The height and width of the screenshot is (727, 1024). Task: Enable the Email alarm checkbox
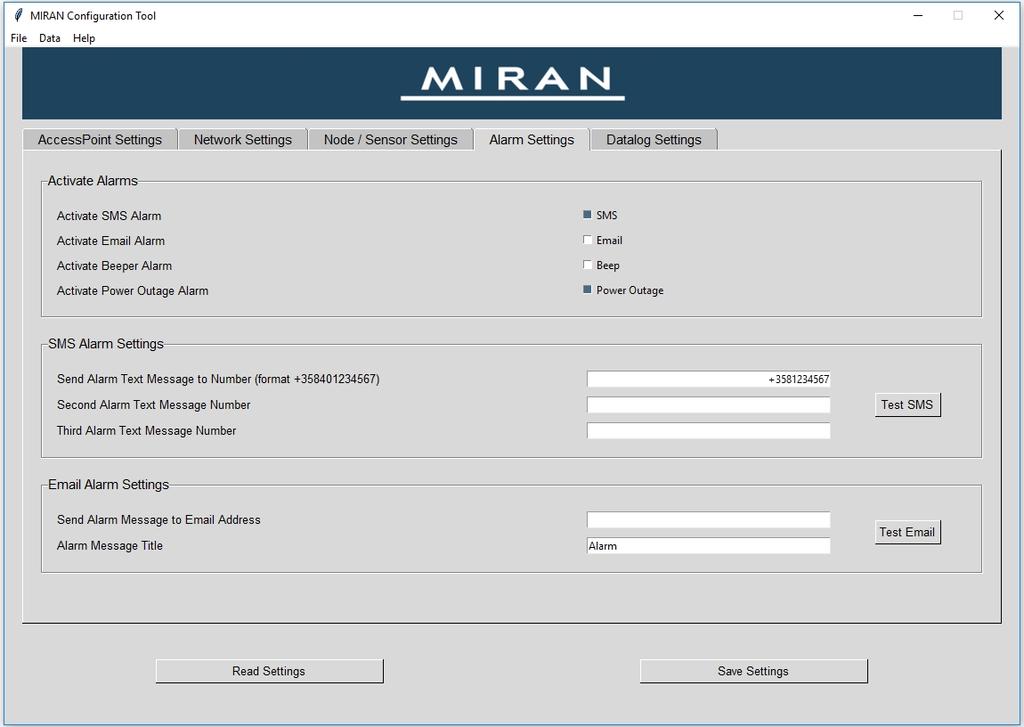[587, 240]
